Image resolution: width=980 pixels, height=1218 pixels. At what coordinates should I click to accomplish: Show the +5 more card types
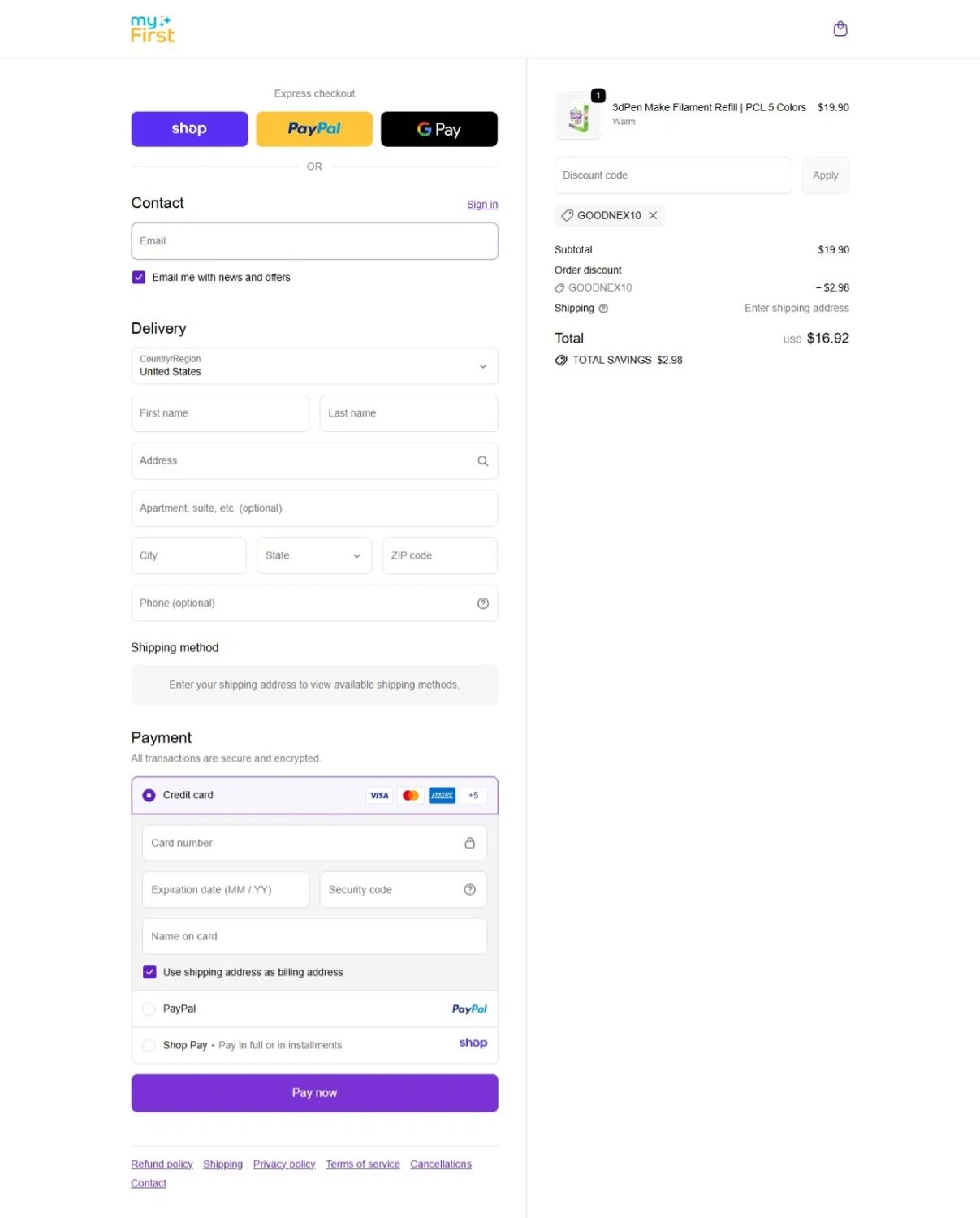[x=473, y=796]
